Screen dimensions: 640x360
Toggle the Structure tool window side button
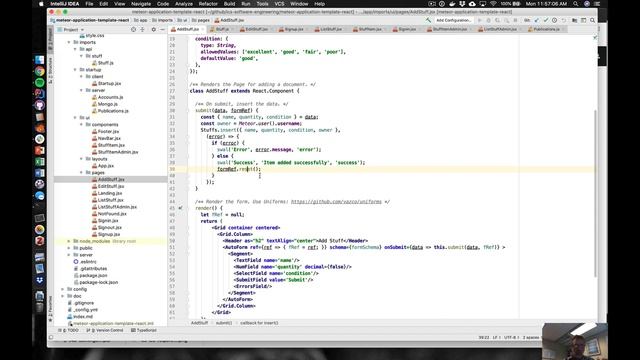[51, 71]
